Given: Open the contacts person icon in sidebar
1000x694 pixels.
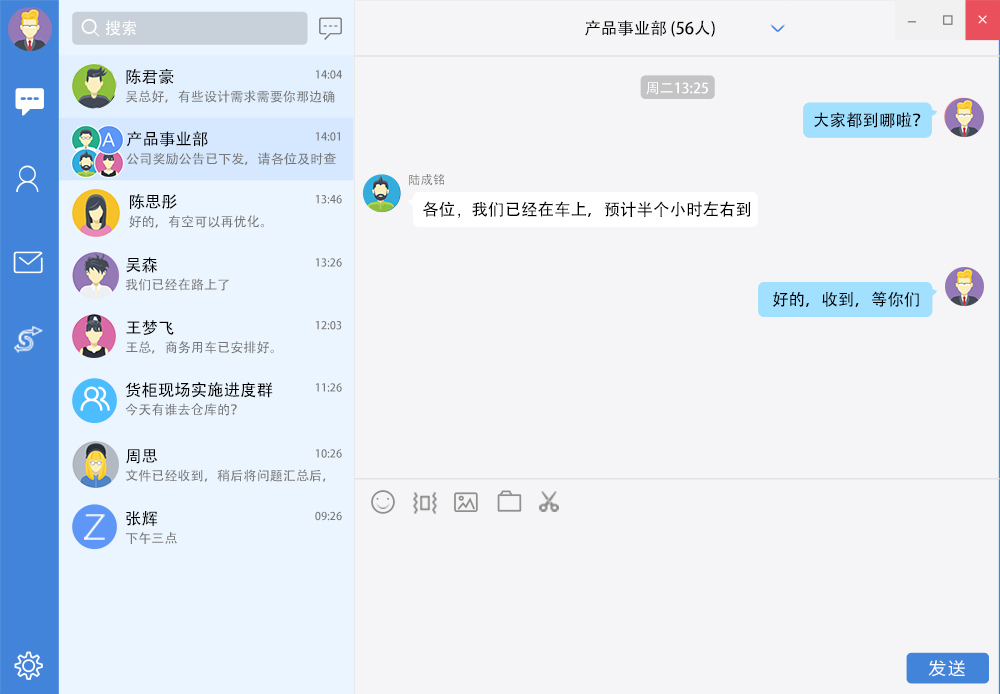Looking at the screenshot, I should point(27,179).
